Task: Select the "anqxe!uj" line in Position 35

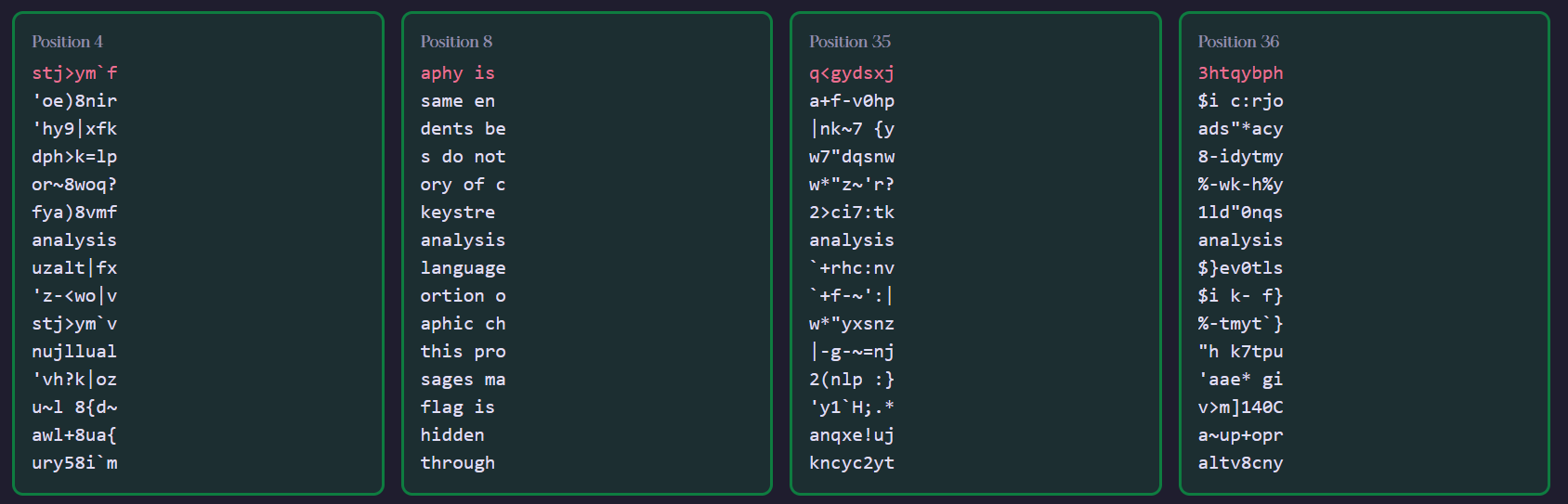Action: pyautogui.click(x=851, y=435)
